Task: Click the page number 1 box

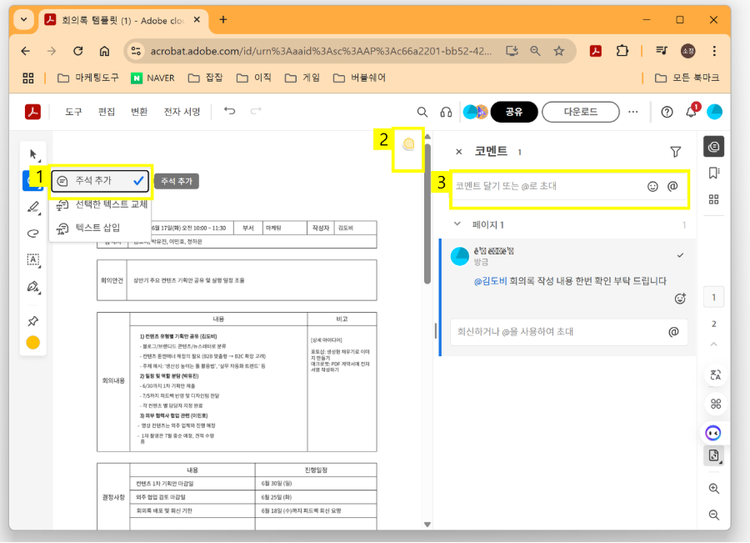Action: (x=713, y=298)
